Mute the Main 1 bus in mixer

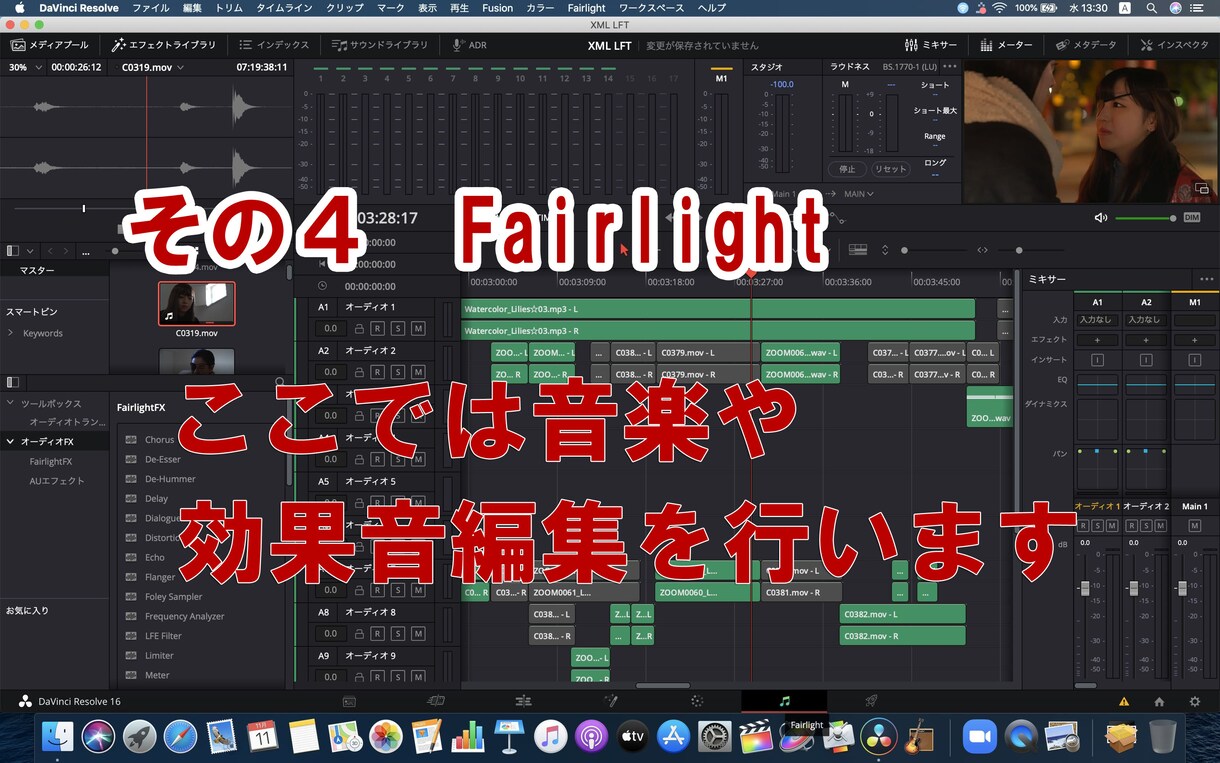click(x=1195, y=525)
